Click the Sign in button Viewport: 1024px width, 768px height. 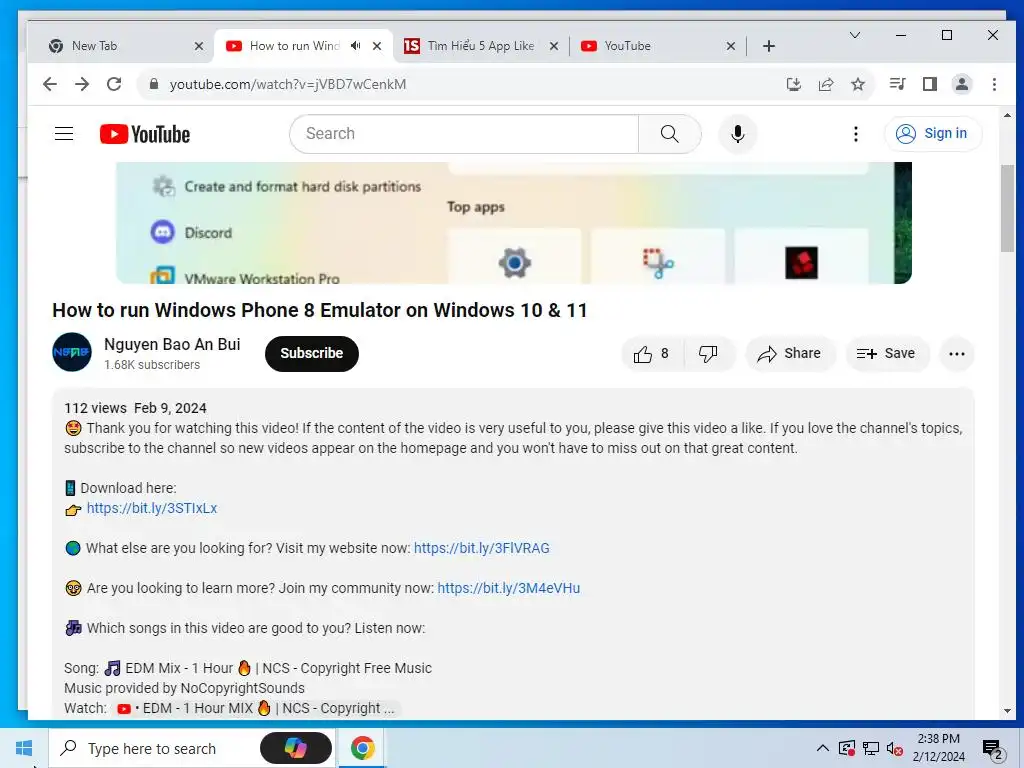(x=933, y=134)
